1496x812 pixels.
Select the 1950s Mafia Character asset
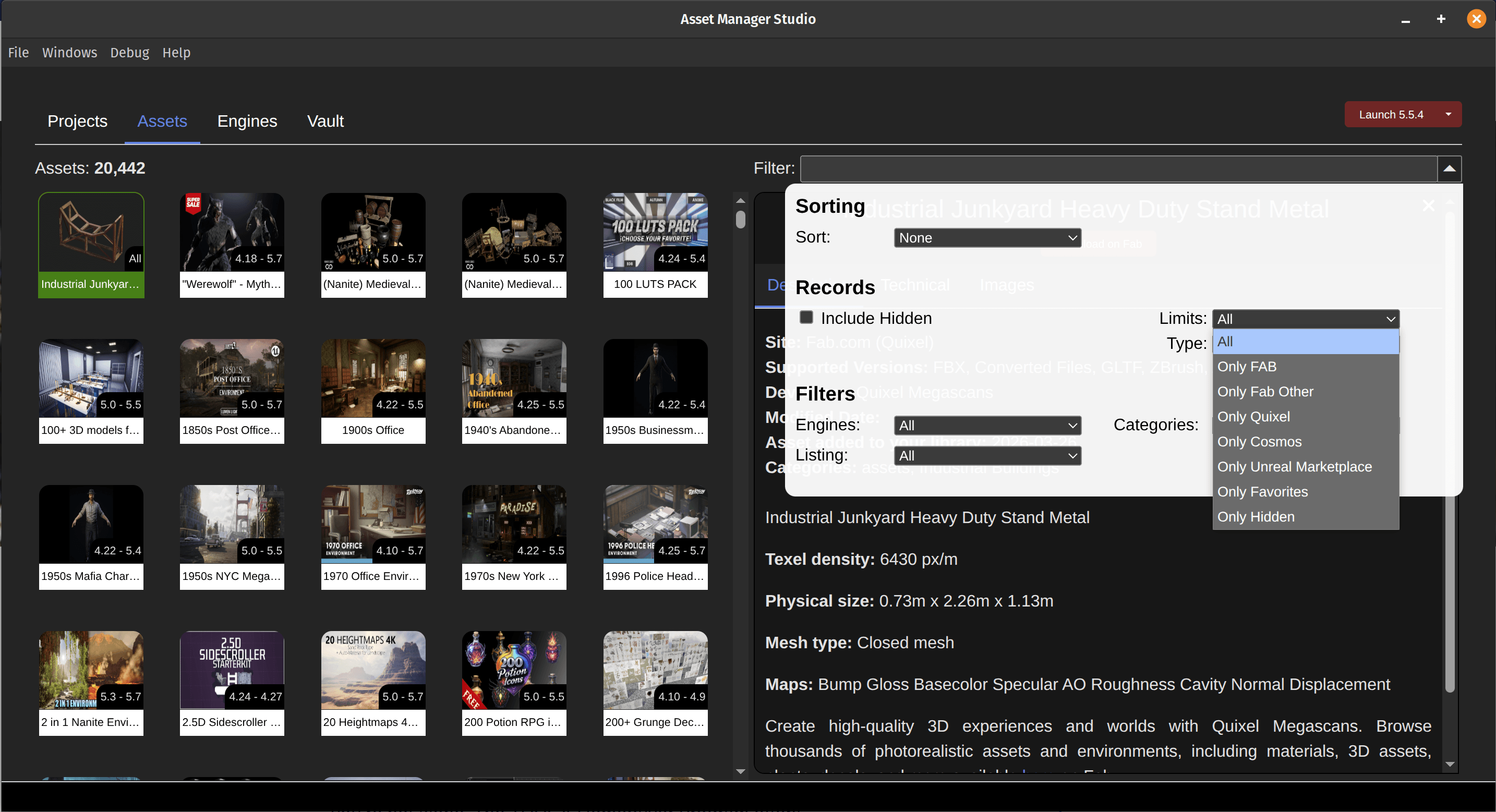[91, 537]
